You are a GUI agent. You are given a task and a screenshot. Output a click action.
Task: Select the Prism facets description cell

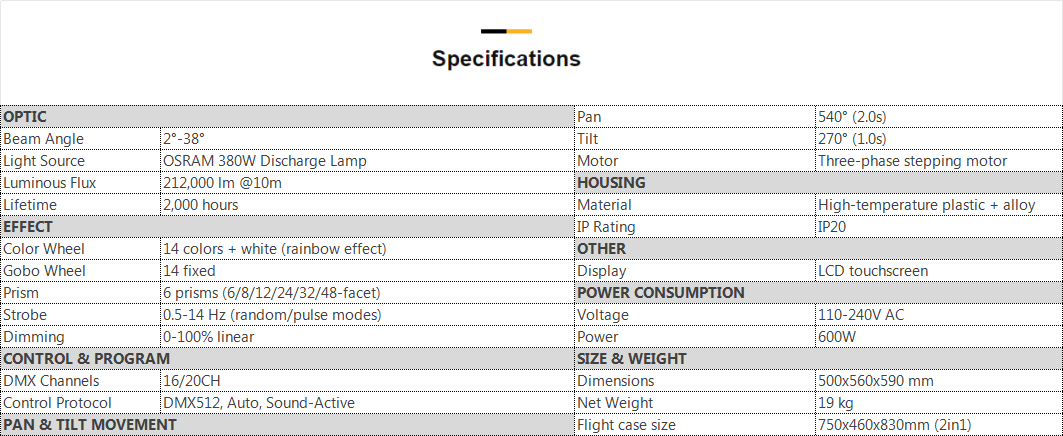pyautogui.click(x=272, y=293)
